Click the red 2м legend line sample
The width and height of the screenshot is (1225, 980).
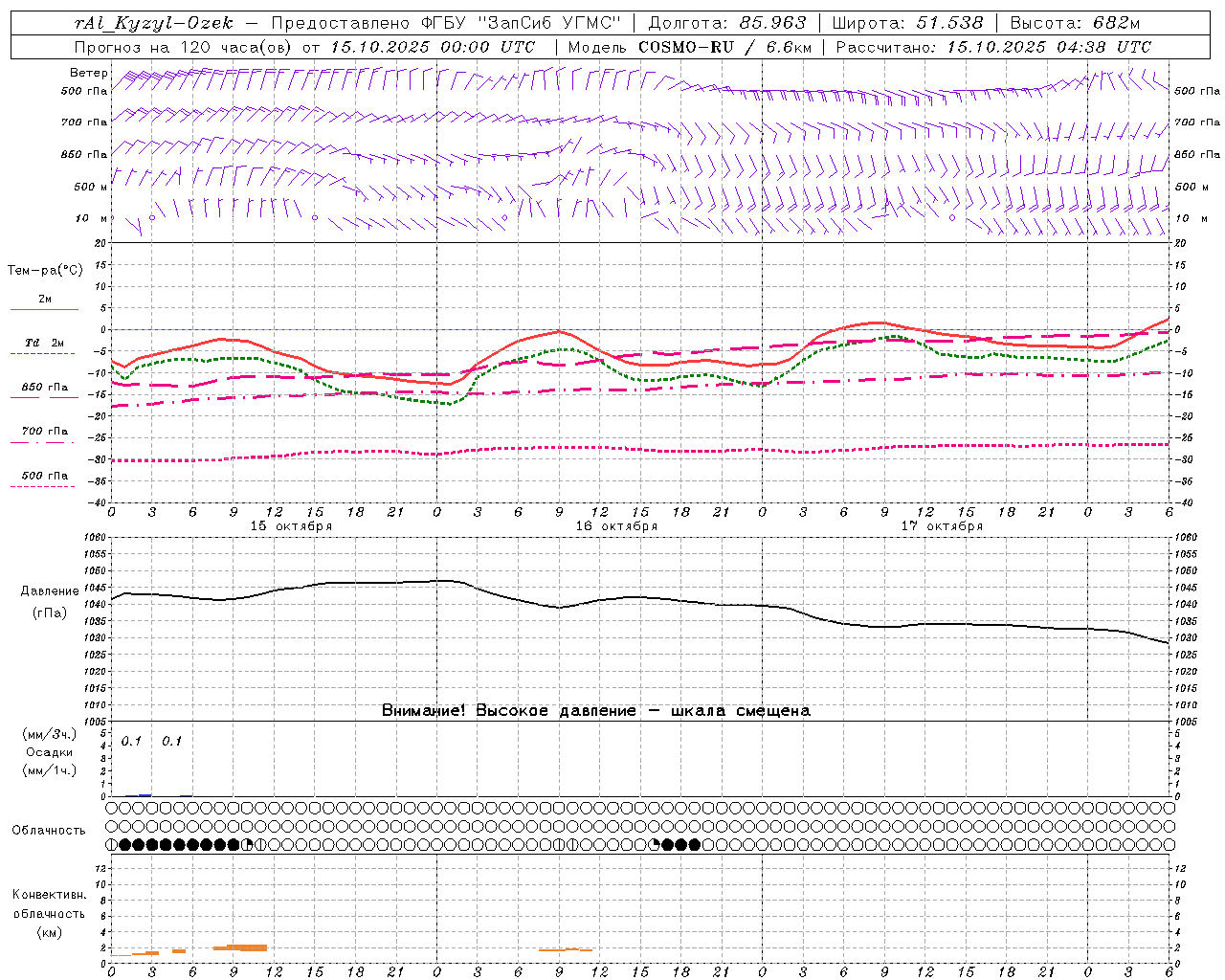pyautogui.click(x=44, y=310)
